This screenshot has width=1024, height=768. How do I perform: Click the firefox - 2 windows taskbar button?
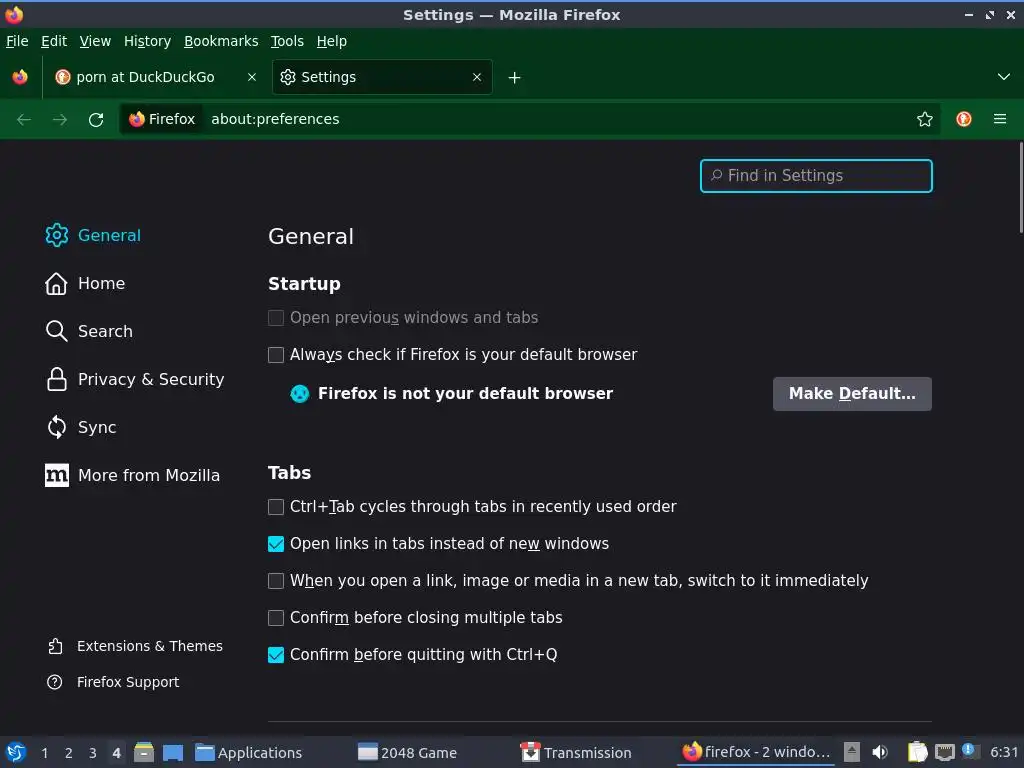click(x=756, y=752)
